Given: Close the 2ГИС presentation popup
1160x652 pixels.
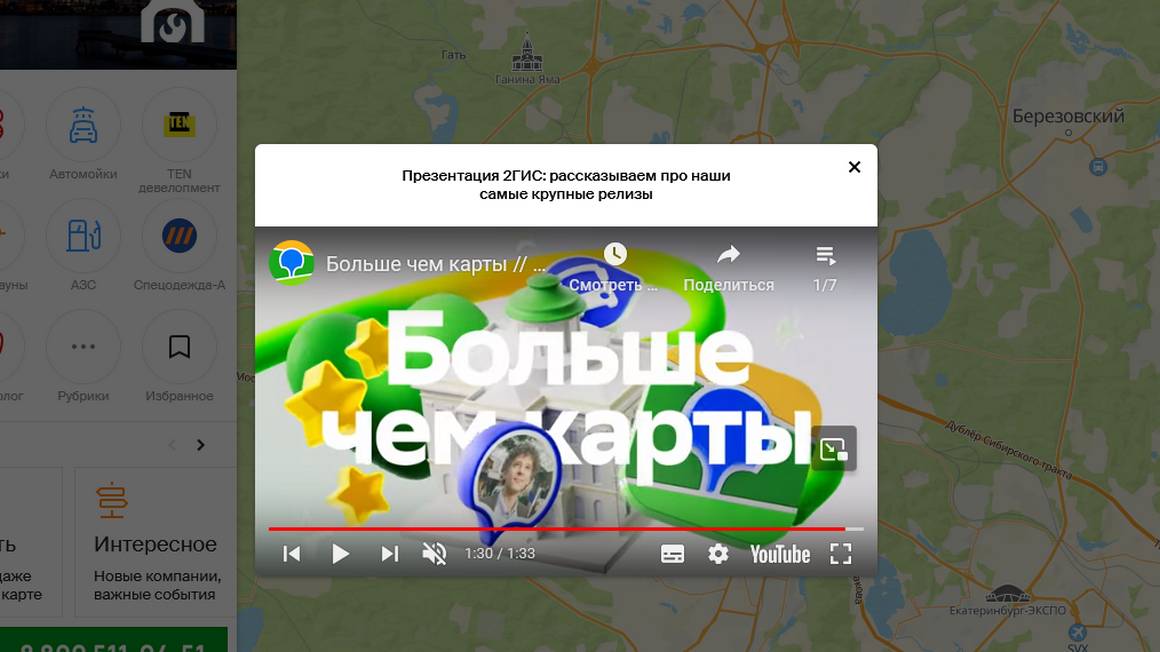Looking at the screenshot, I should coord(854,167).
